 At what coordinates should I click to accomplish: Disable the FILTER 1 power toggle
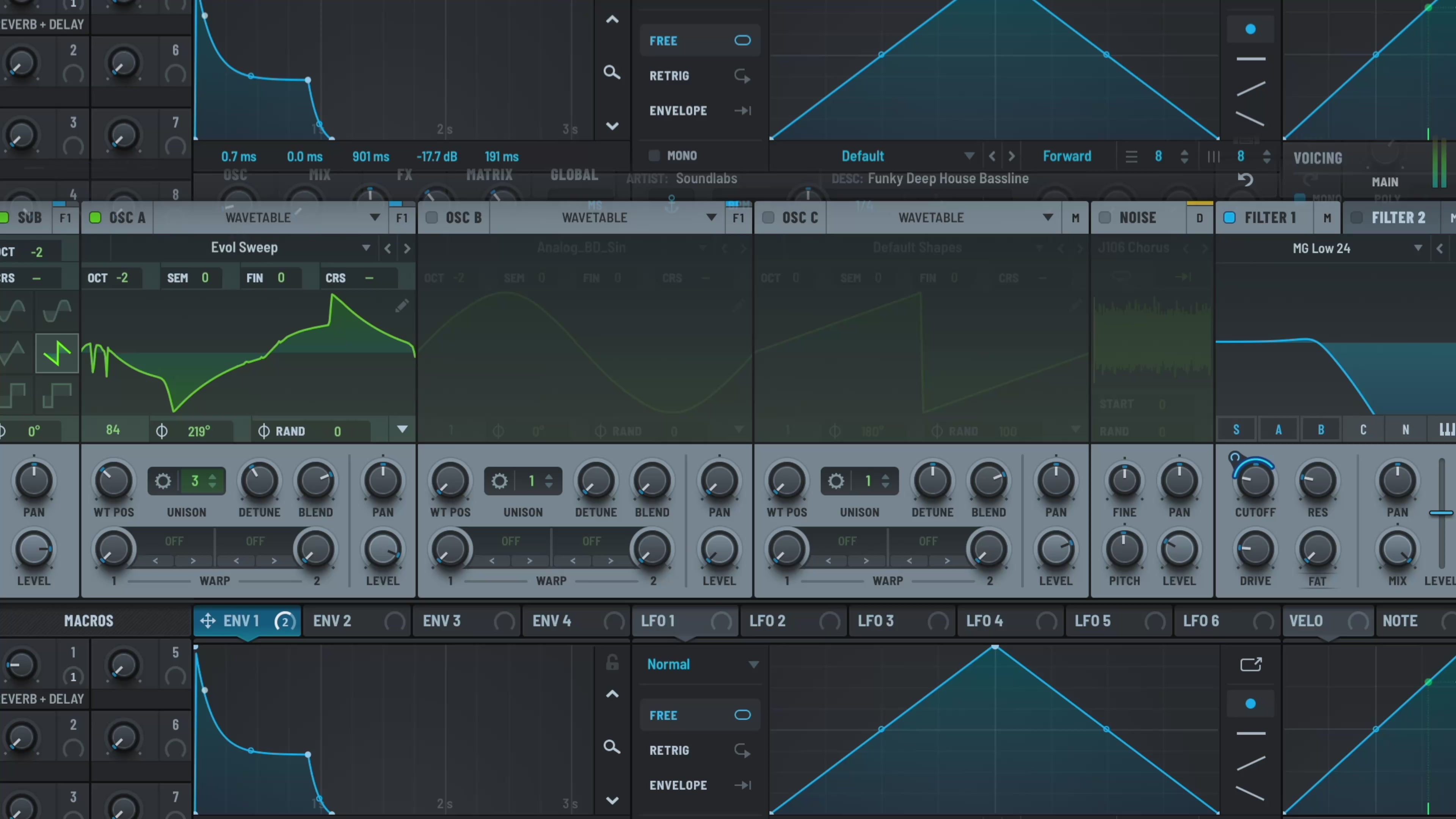tap(1229, 218)
